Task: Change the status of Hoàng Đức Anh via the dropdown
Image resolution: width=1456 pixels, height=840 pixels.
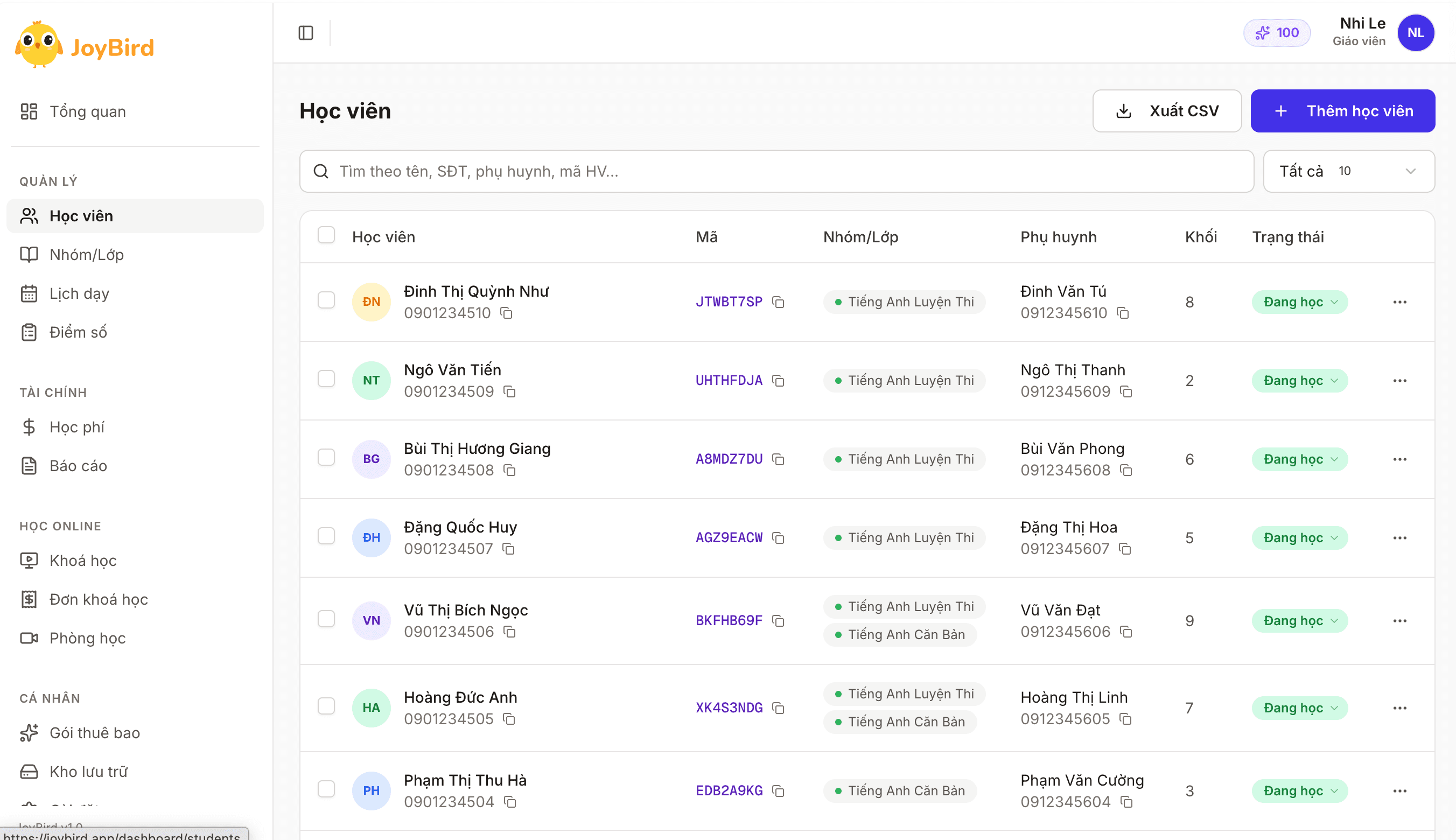Action: click(x=1300, y=708)
